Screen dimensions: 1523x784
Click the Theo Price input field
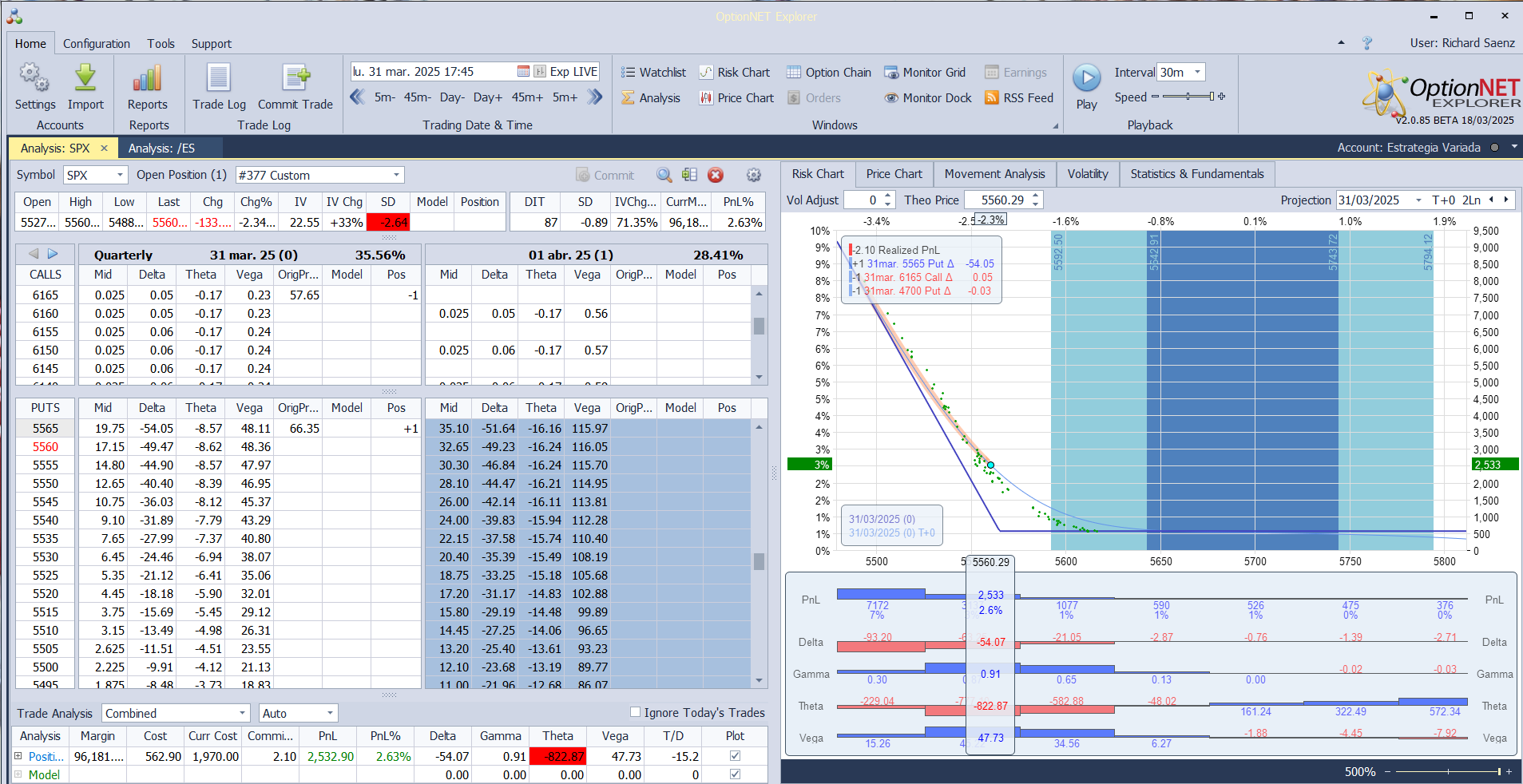pos(997,200)
